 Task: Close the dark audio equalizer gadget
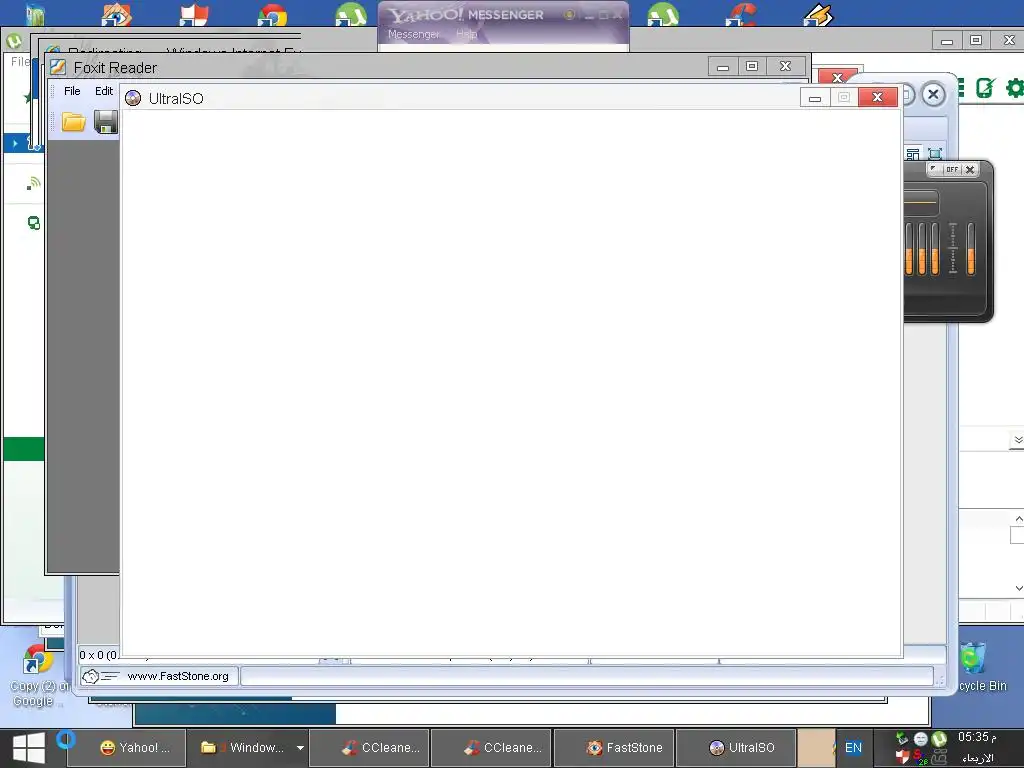tap(970, 169)
